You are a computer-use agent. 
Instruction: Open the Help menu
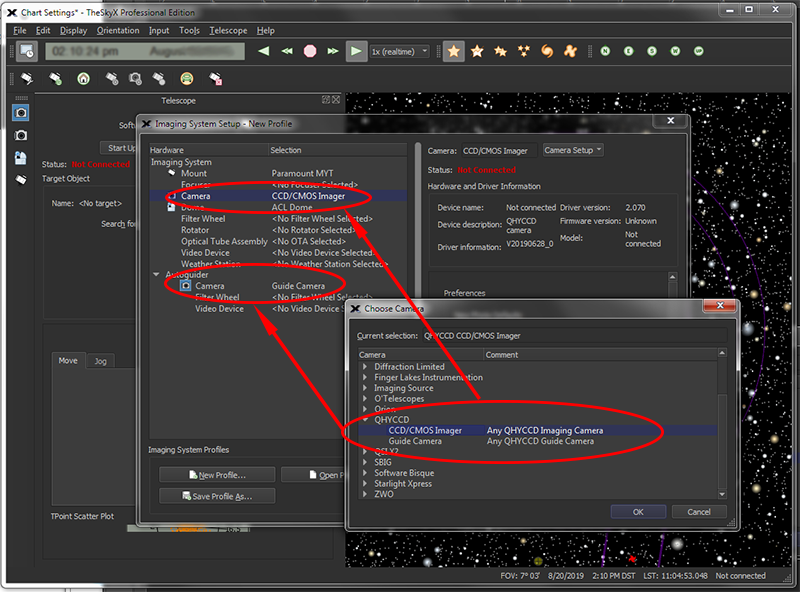point(265,31)
